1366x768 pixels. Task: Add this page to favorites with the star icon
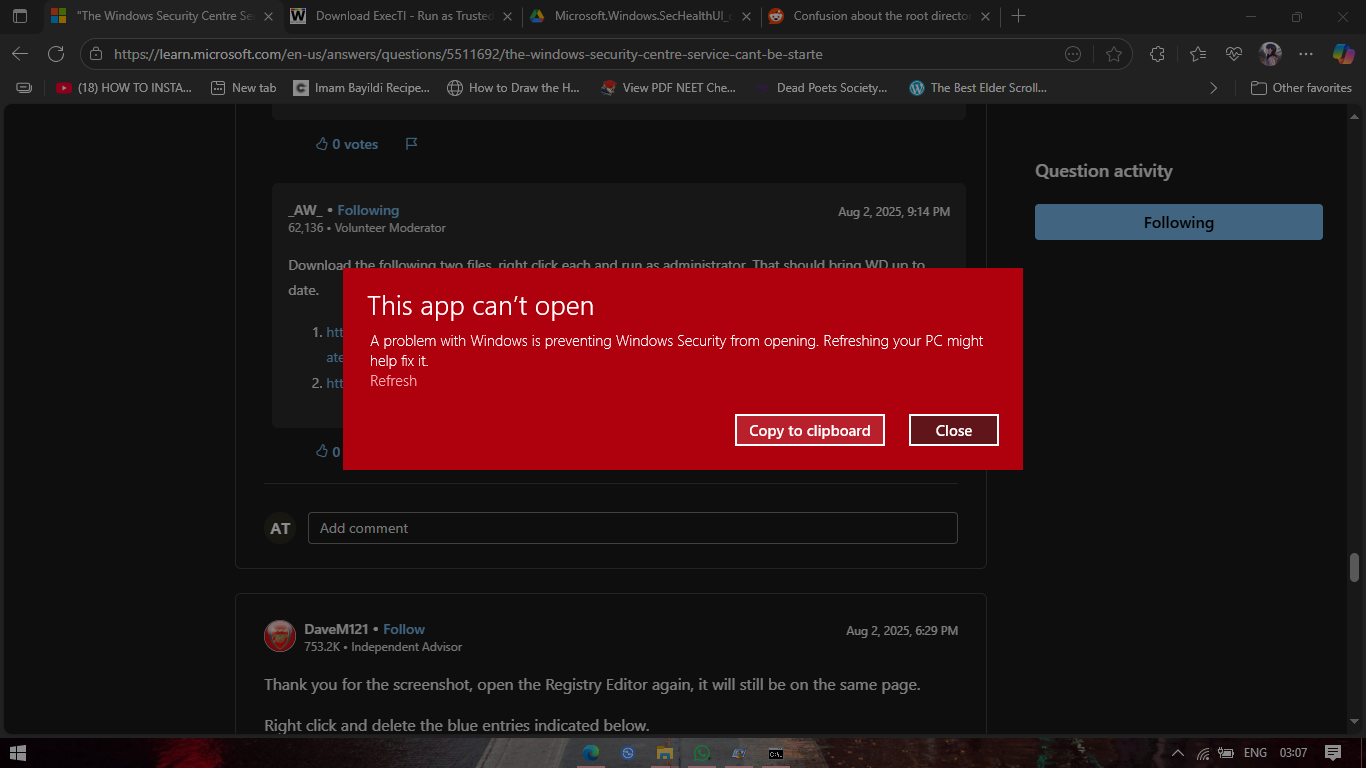click(x=1114, y=54)
